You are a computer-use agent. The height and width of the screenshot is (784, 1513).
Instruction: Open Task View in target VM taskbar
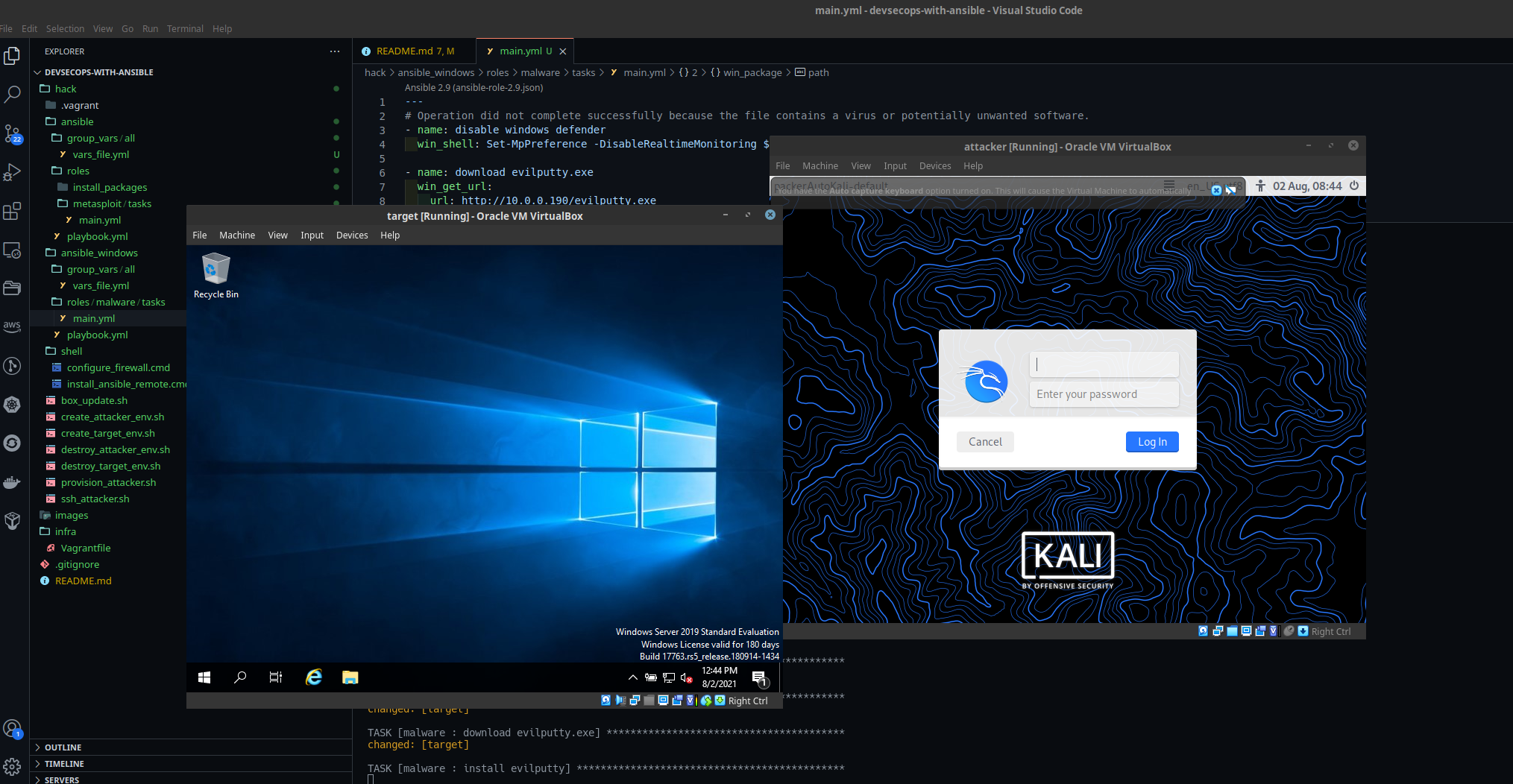pos(276,677)
